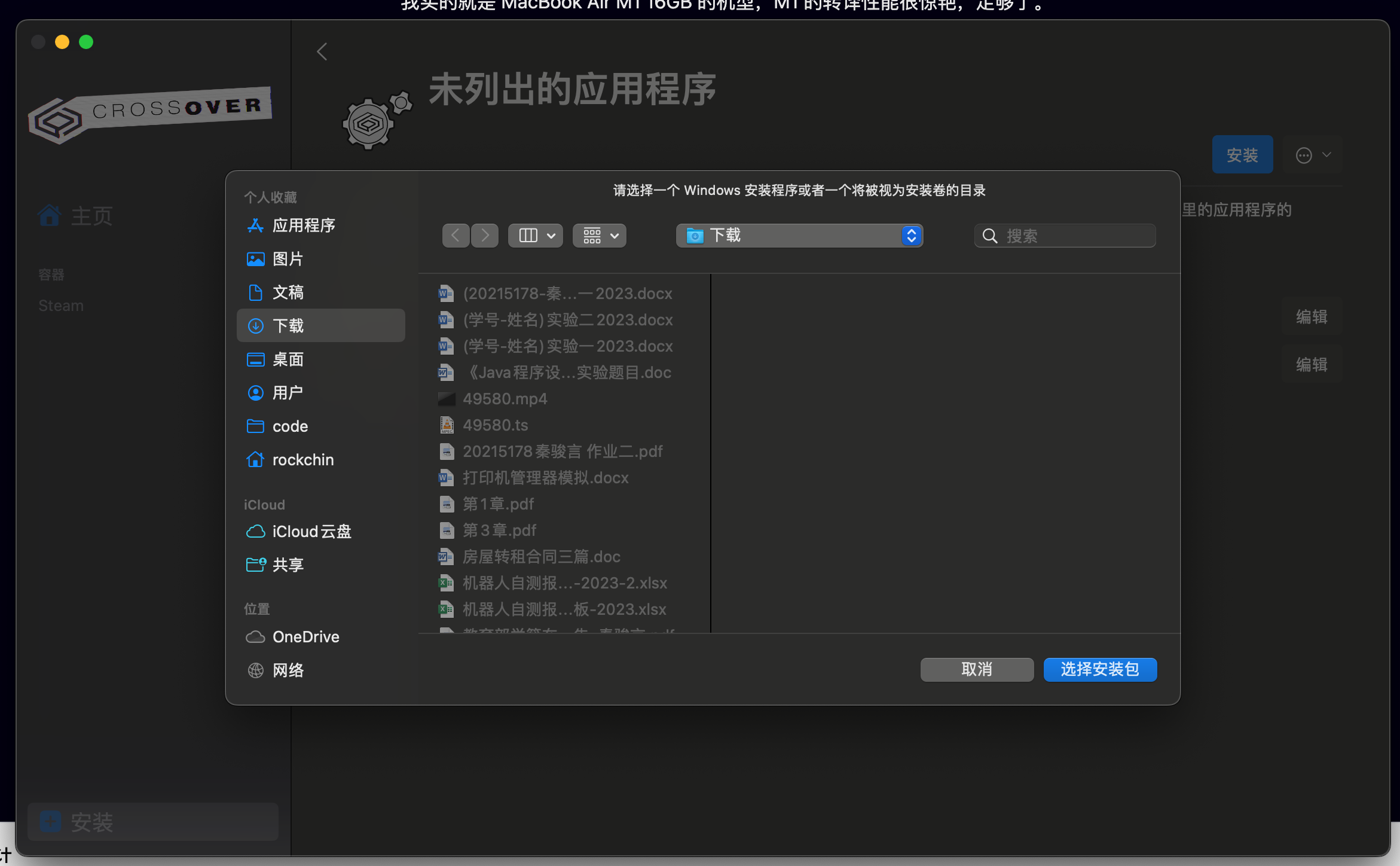Open the 图片 sidebar folder
Image resolution: width=1400 pixels, height=866 pixels.
pos(288,259)
